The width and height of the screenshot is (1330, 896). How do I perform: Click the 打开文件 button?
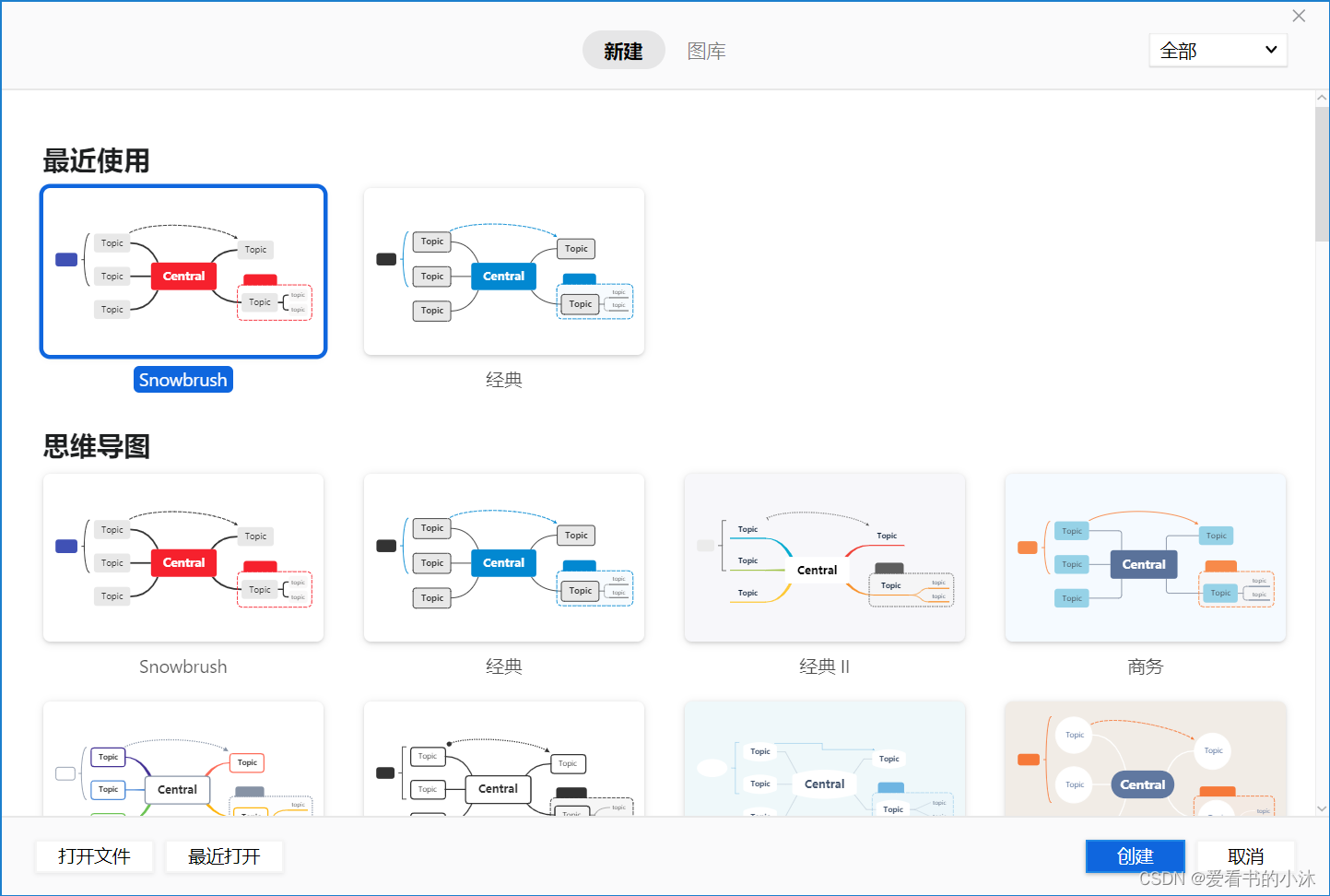(x=94, y=856)
